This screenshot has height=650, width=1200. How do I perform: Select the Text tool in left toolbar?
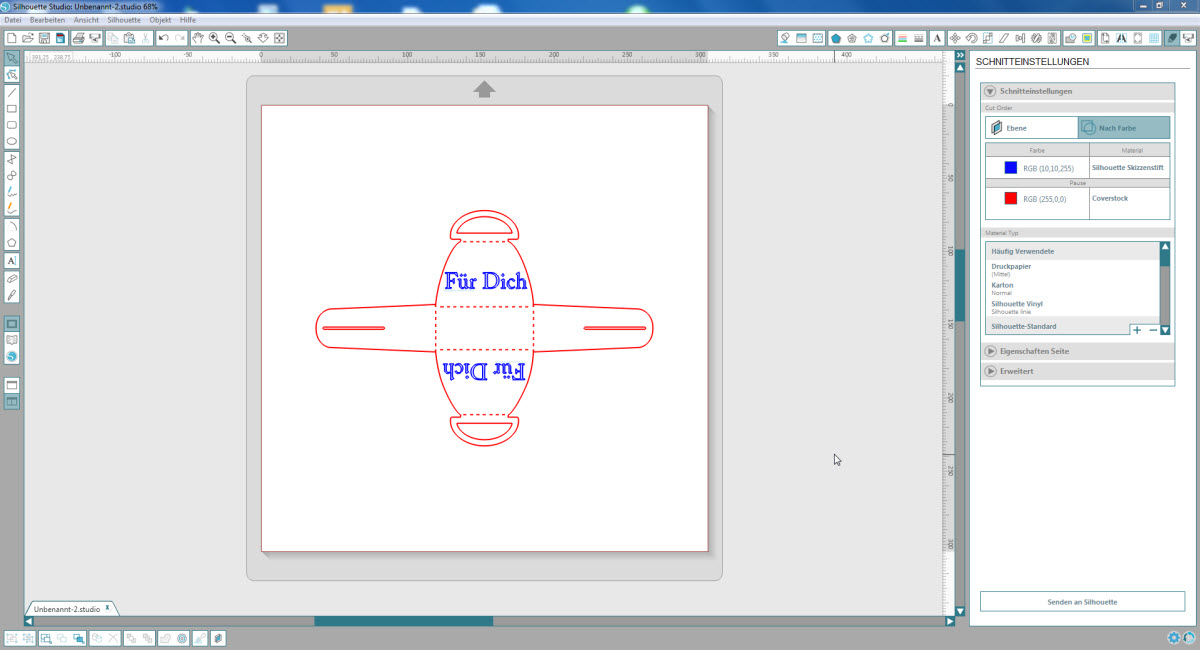coord(12,260)
